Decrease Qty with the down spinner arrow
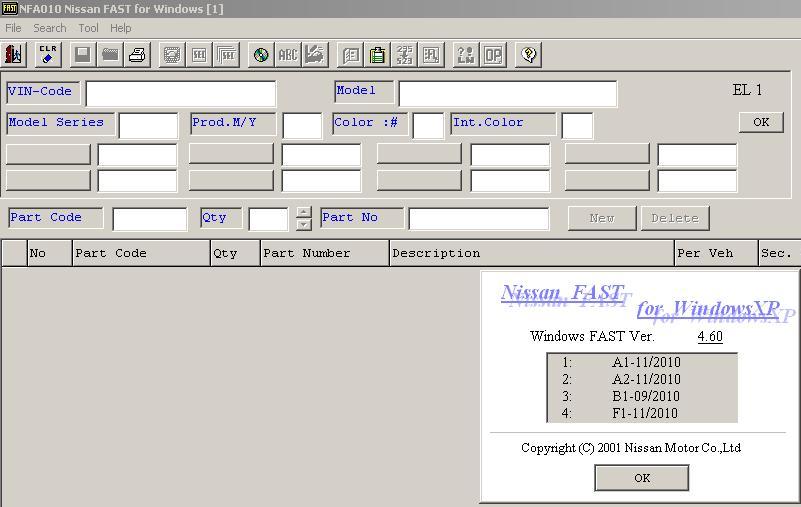Image resolution: width=801 pixels, height=507 pixels. pyautogui.click(x=303, y=224)
